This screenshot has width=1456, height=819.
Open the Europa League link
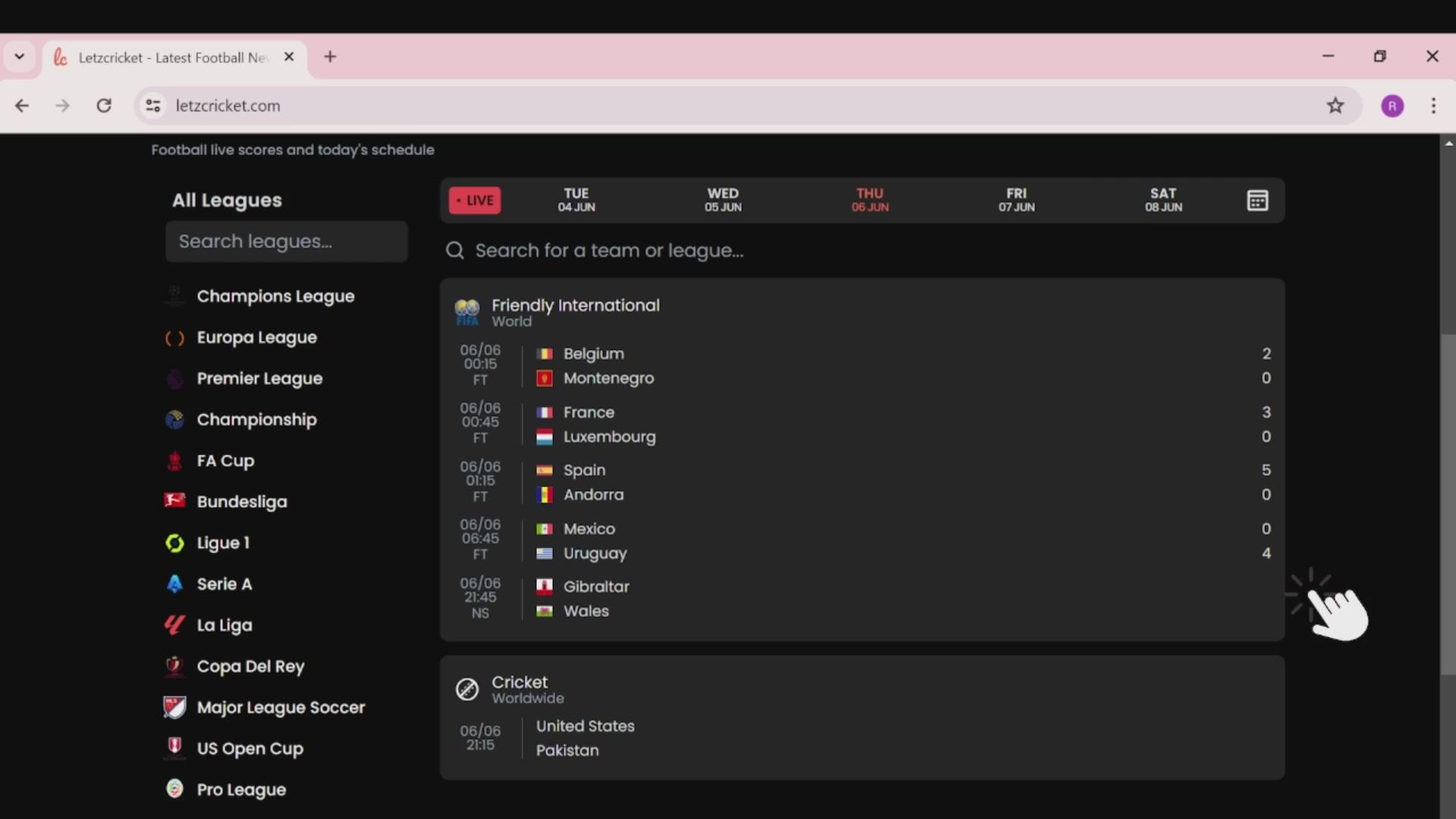coord(257,337)
